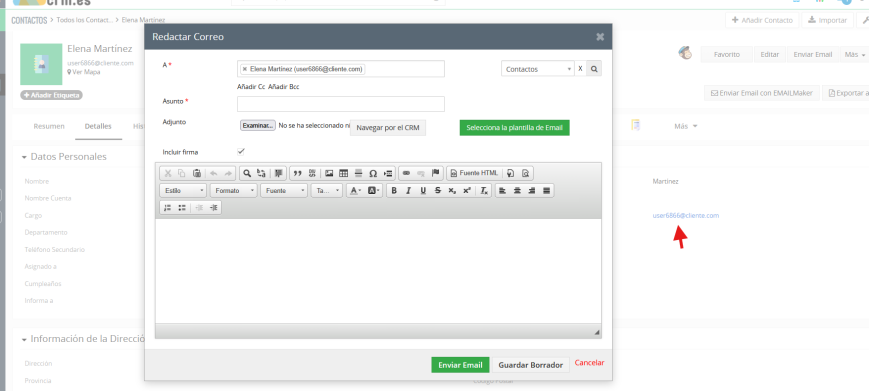Viewport: 869px width, 391px height.
Task: Click Añadir Etiqueta tag button
Action: click(x=52, y=95)
